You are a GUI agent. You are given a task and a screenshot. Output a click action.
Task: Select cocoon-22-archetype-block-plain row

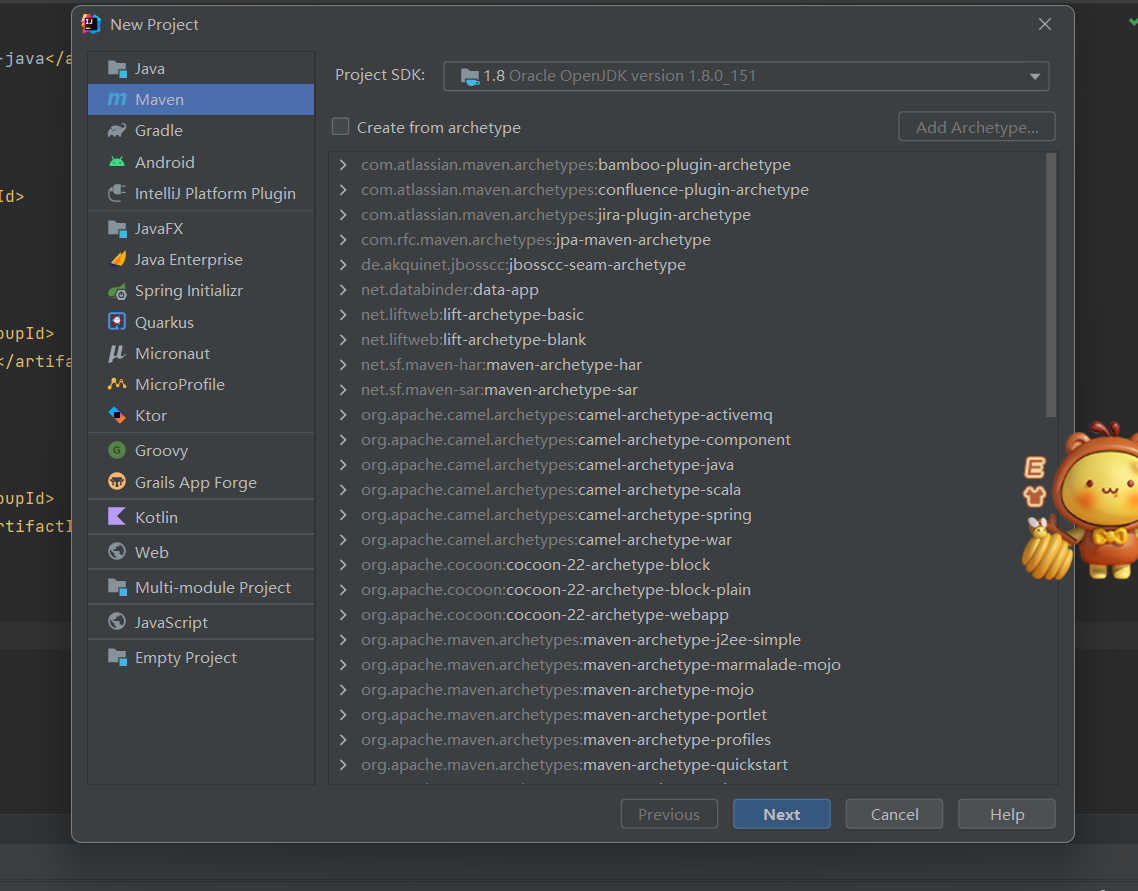687,590
